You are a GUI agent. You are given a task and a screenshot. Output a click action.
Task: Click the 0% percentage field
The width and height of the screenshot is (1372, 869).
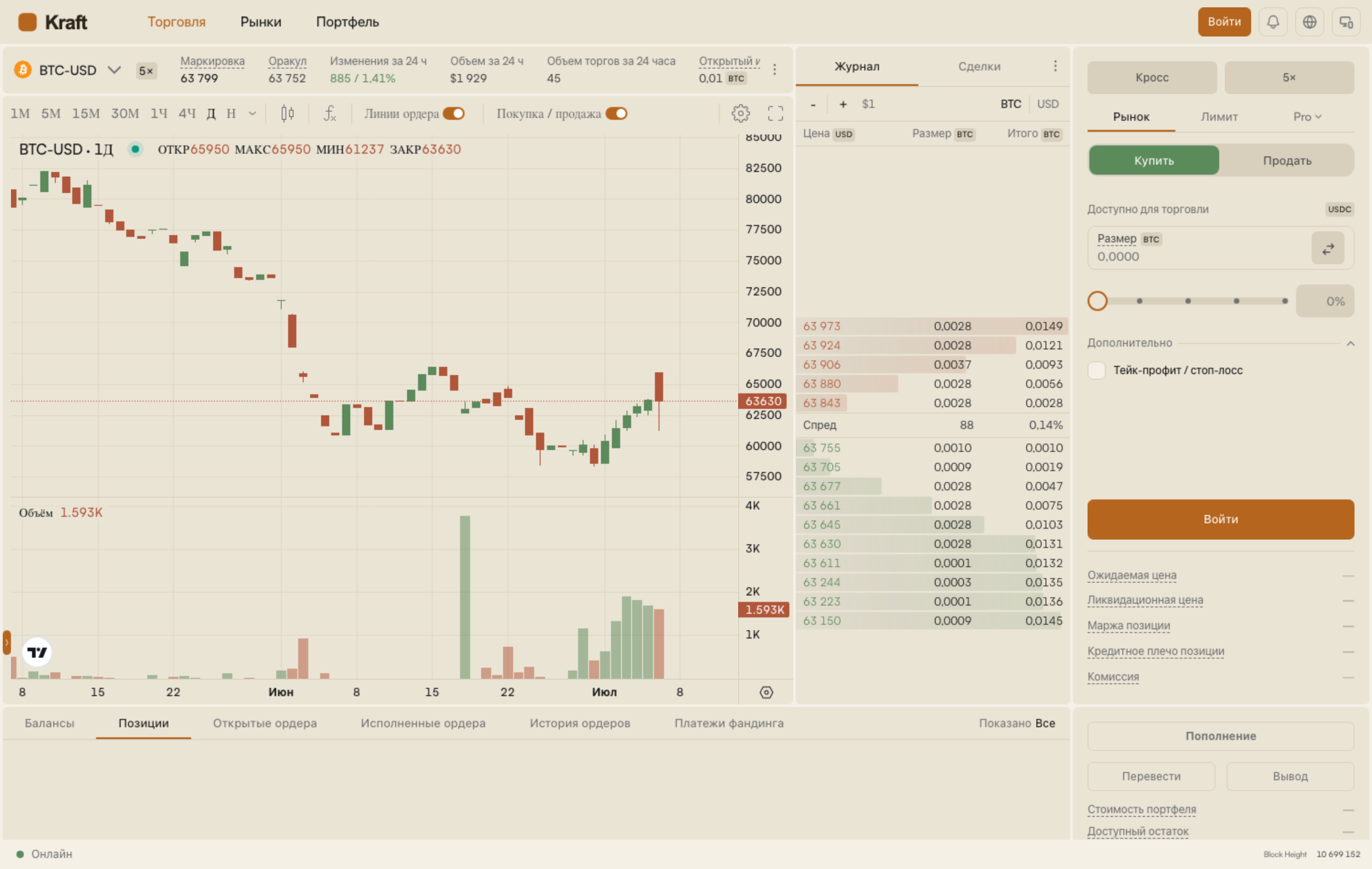tap(1325, 301)
